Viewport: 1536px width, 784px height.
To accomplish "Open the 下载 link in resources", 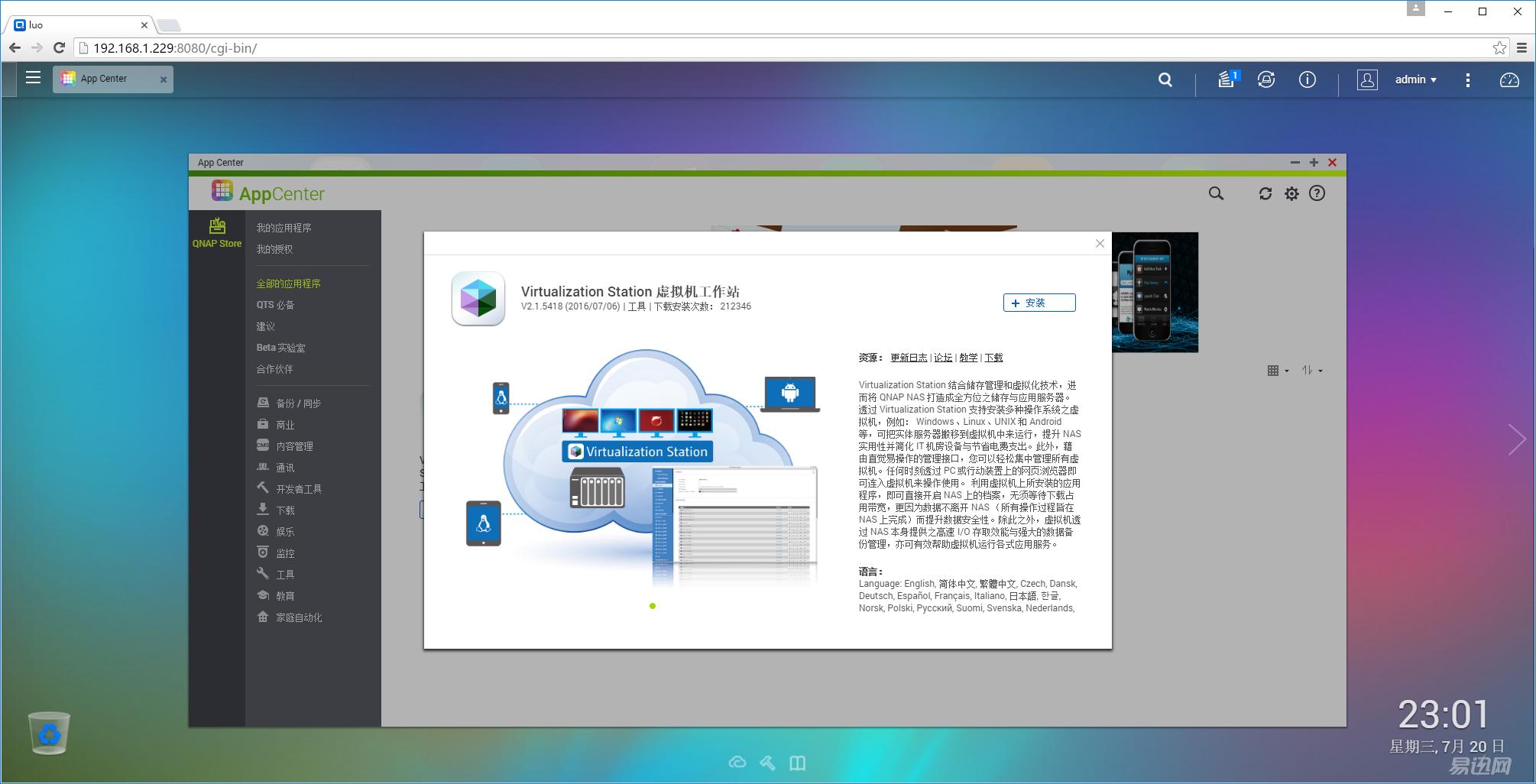I will [993, 358].
